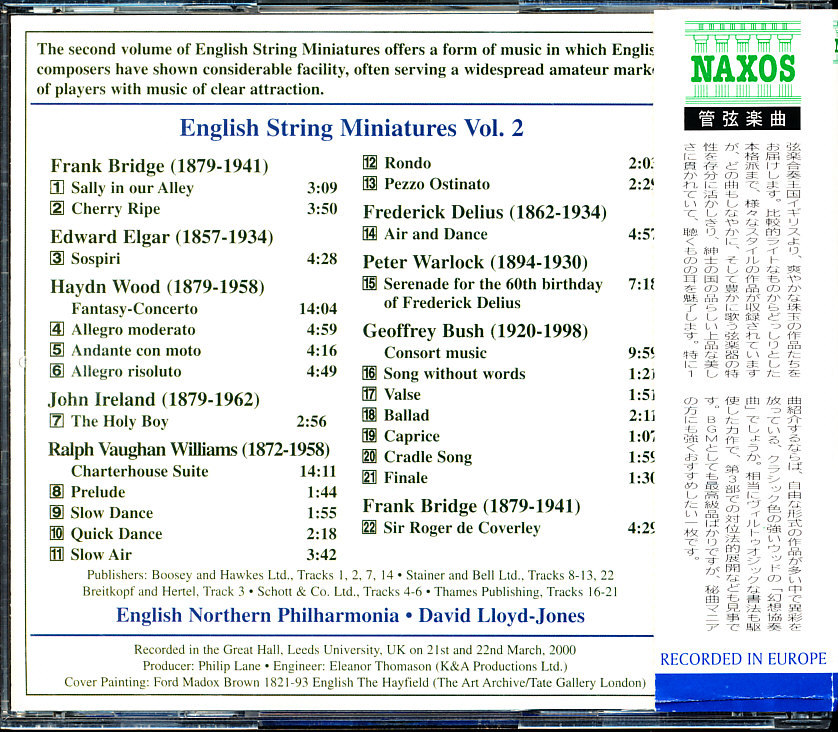Click track number 17 box beside Valse
This screenshot has width=838, height=732.
coord(369,394)
